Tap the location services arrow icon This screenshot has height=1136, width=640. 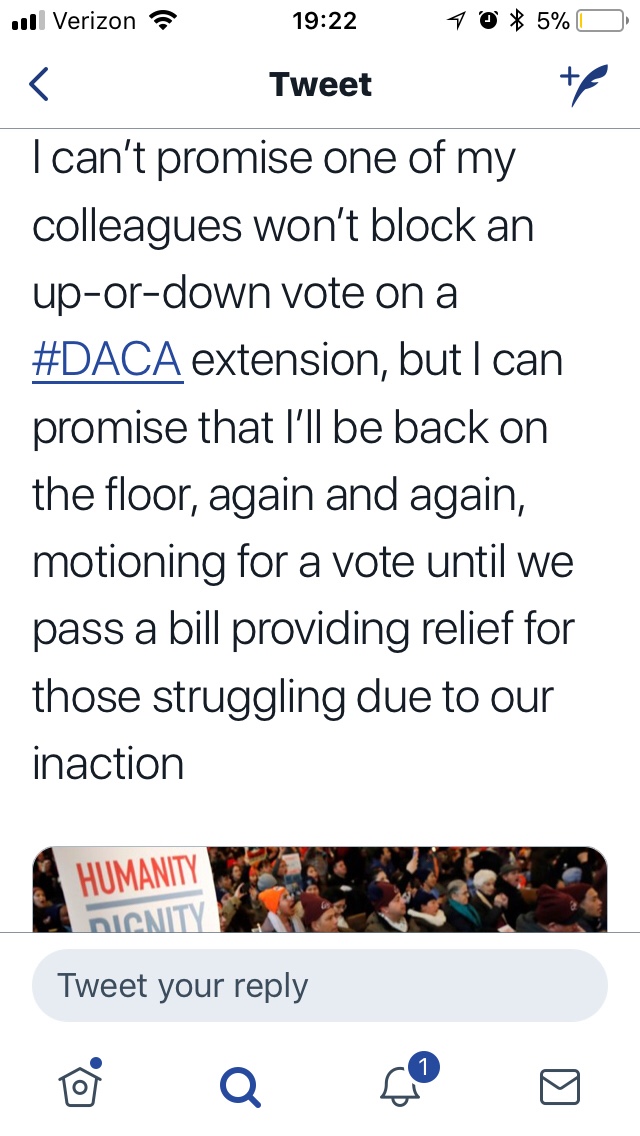click(458, 20)
